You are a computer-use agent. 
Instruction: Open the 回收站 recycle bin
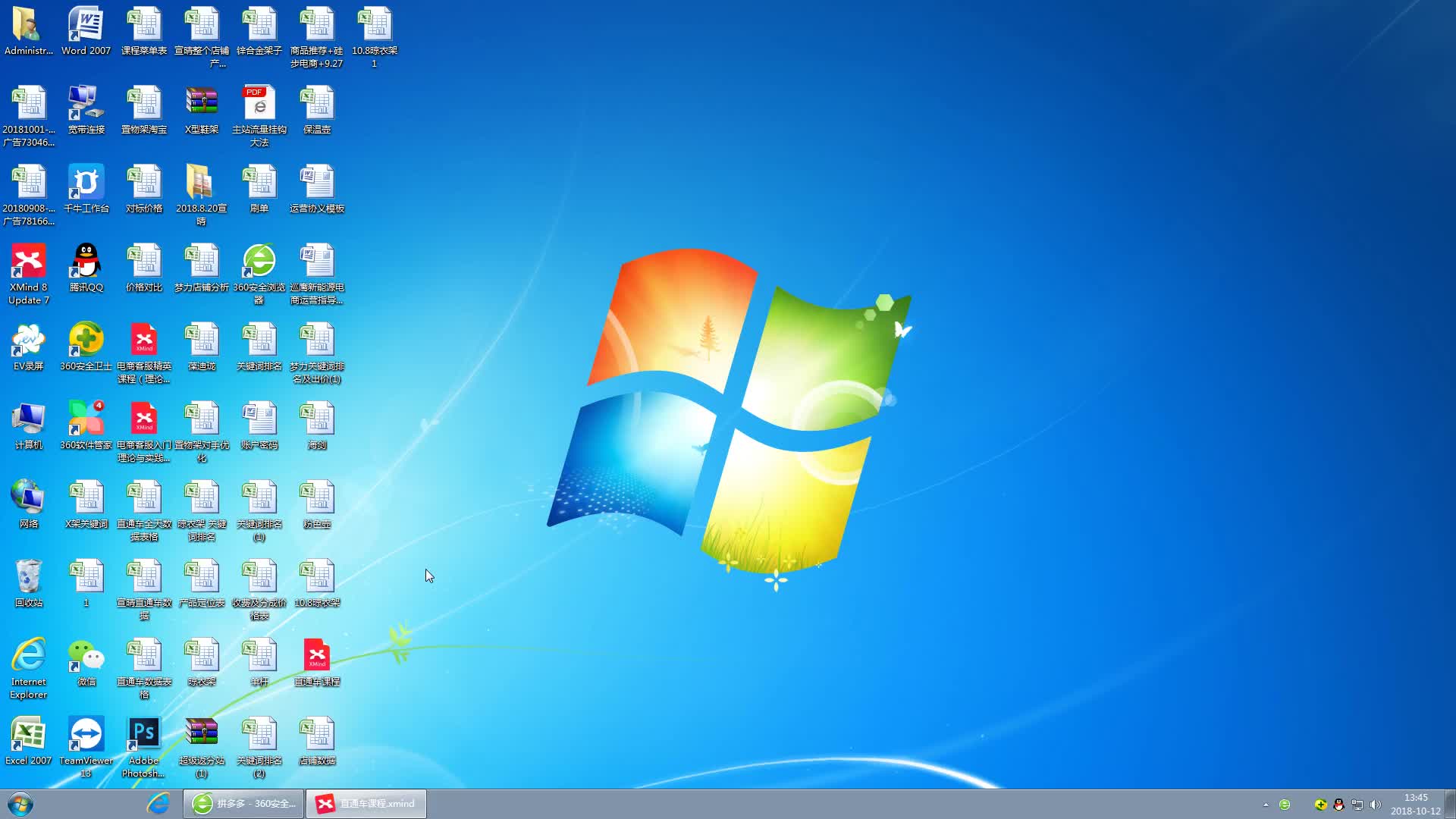[28, 583]
